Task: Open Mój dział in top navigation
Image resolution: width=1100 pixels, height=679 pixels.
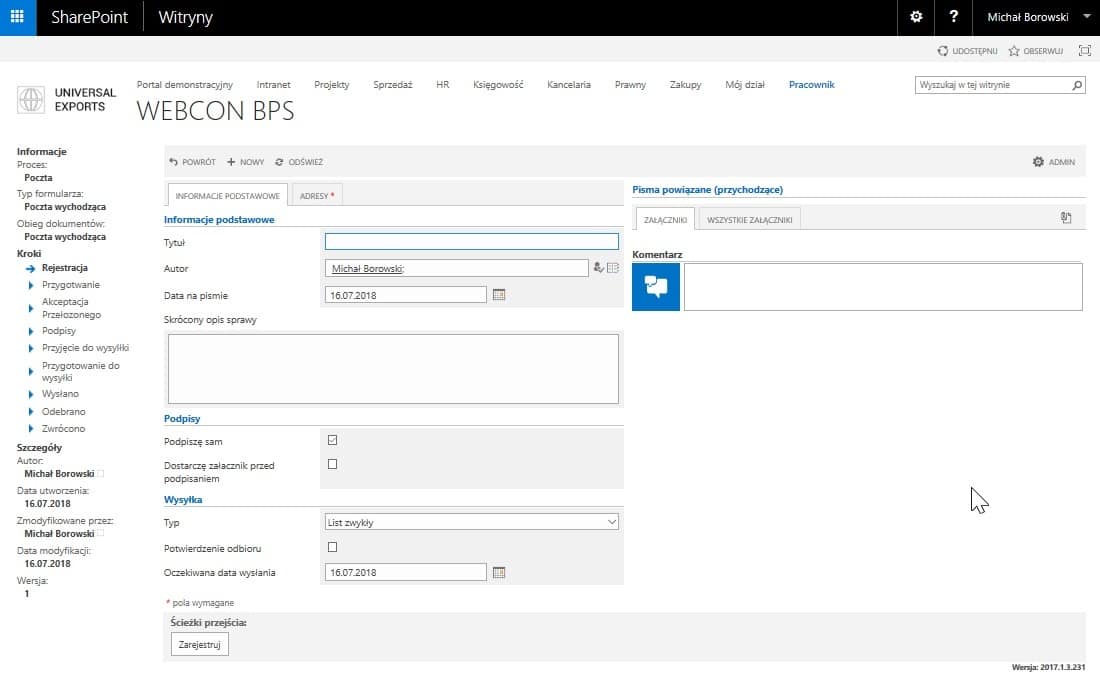Action: (745, 85)
